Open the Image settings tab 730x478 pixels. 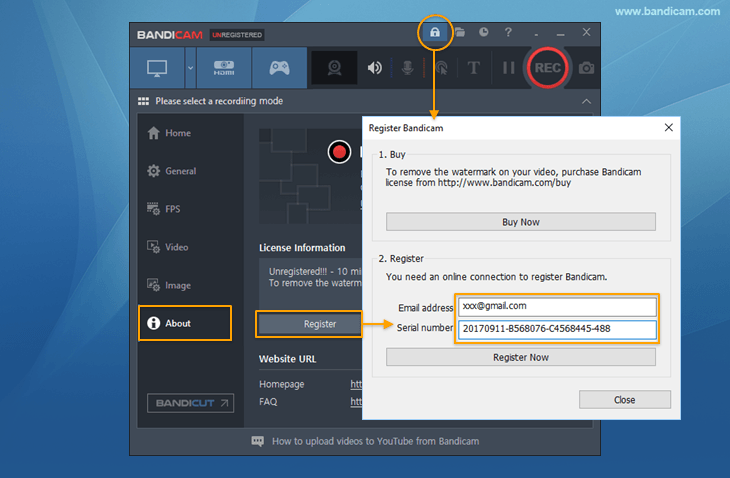(x=169, y=285)
